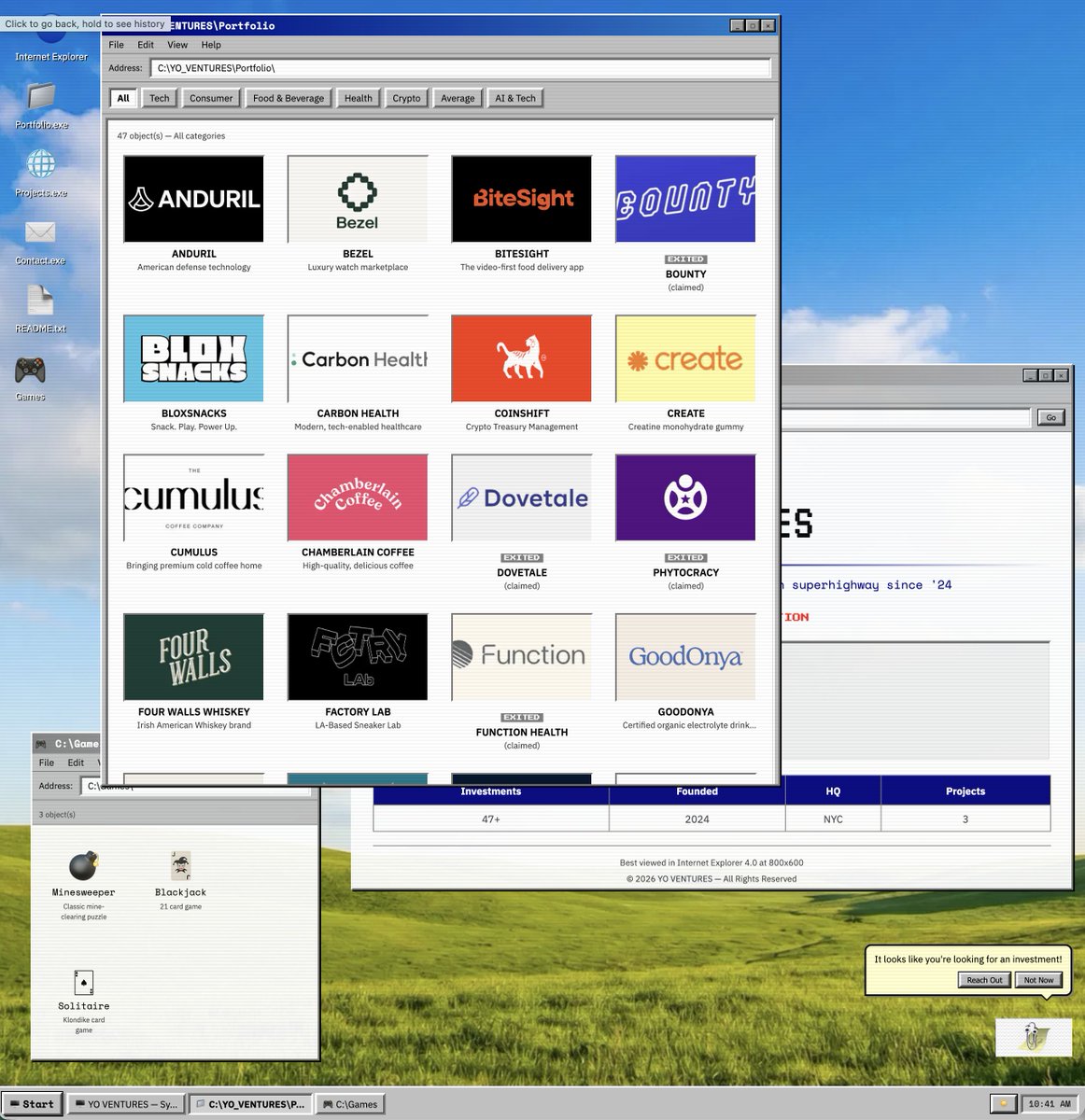Image resolution: width=1085 pixels, height=1120 pixels.
Task: Open the Blox Snacks logo tile
Action: coord(193,358)
